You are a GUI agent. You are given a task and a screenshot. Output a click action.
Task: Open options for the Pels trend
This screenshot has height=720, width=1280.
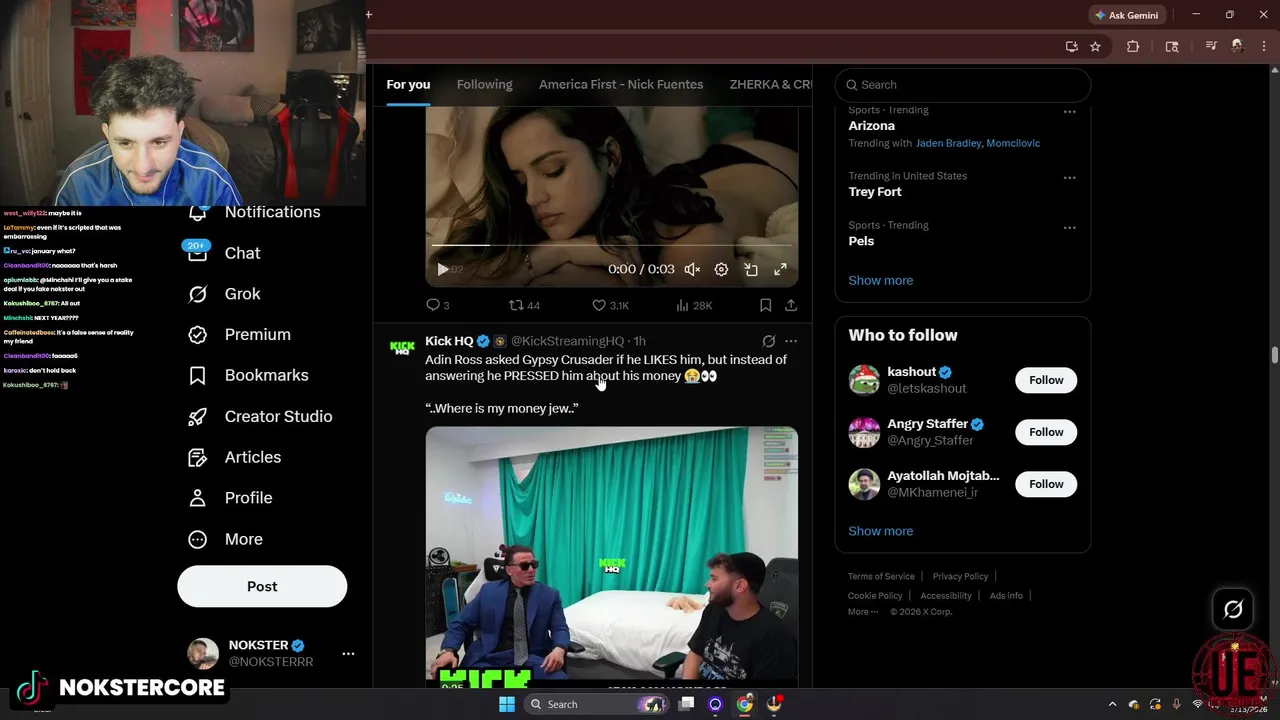pyautogui.click(x=1069, y=228)
